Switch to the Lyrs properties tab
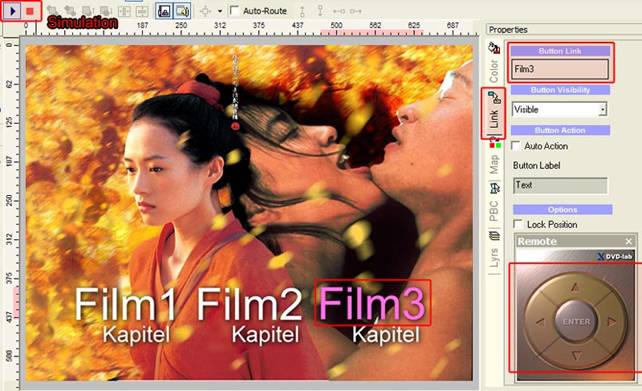This screenshot has width=642, height=391. click(x=494, y=258)
